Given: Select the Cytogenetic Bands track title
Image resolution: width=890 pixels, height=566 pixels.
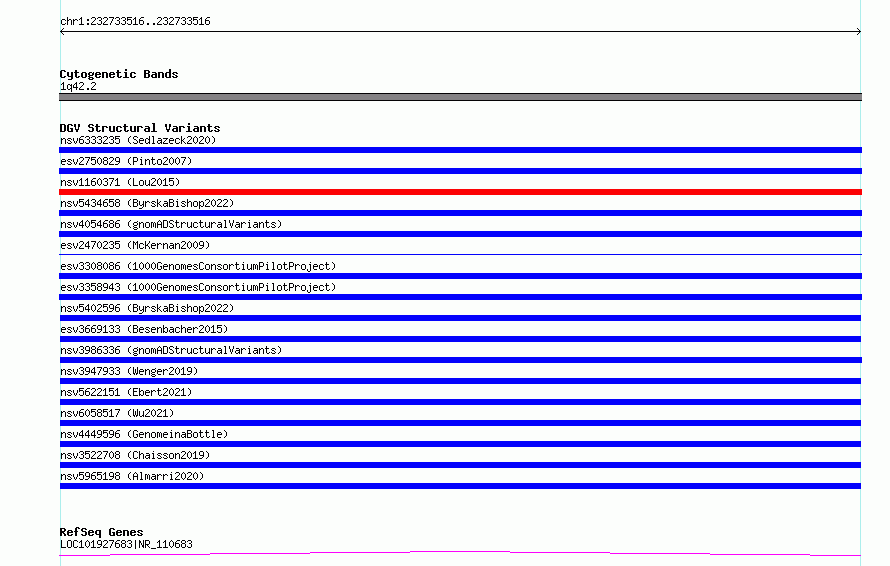Looking at the screenshot, I should [119, 74].
